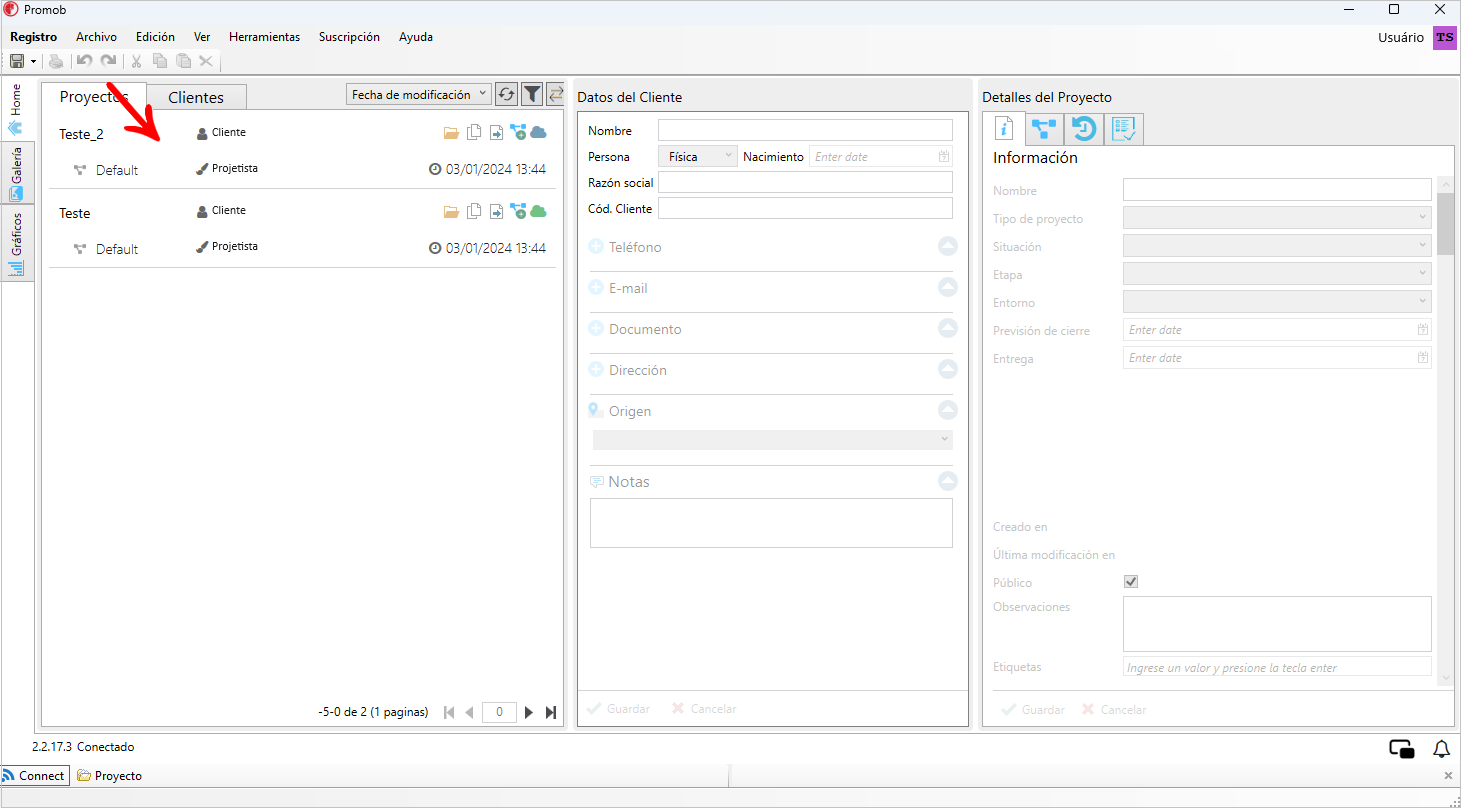Open the Information tab in project details
Image resolution: width=1461 pixels, height=808 pixels.
pos(1002,128)
